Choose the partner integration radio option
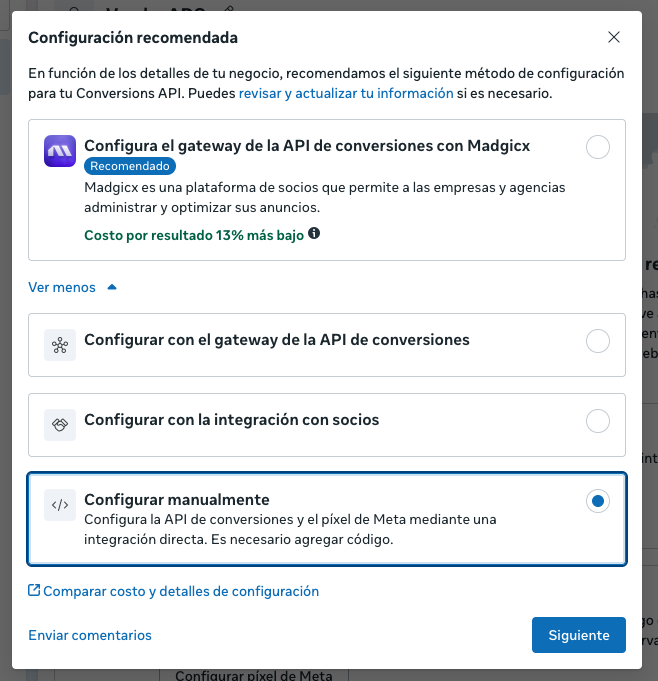 click(597, 421)
